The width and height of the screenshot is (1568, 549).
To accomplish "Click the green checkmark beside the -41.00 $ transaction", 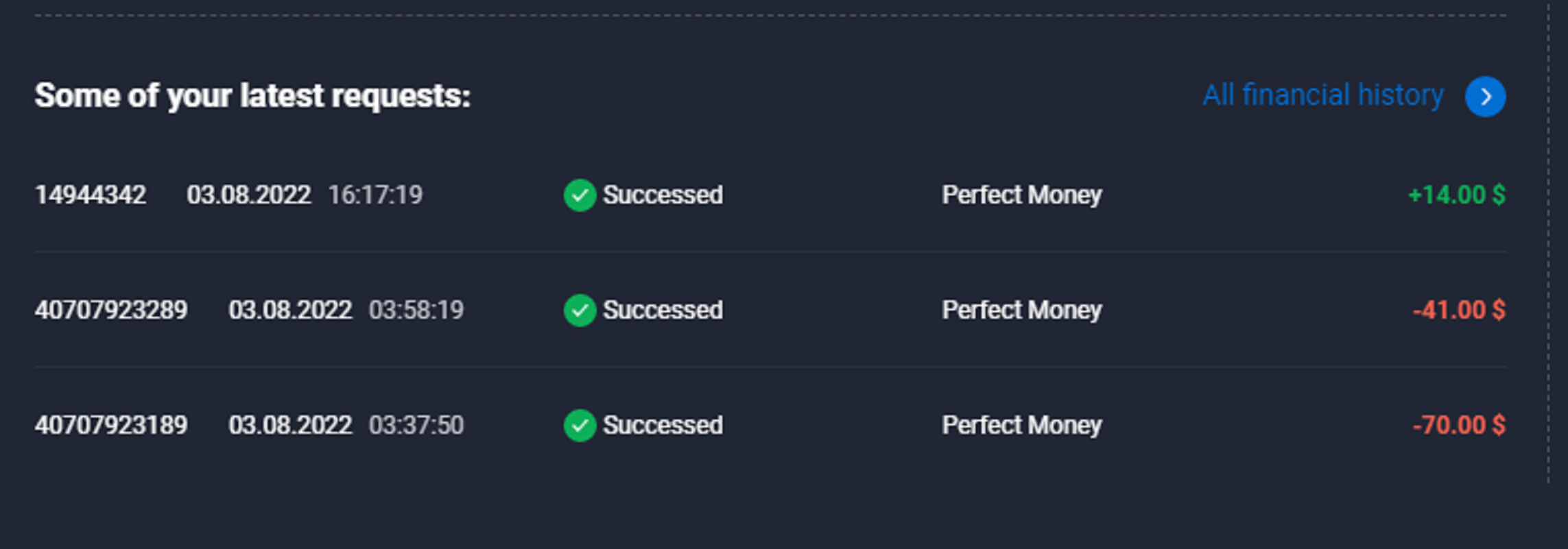I will tap(580, 311).
